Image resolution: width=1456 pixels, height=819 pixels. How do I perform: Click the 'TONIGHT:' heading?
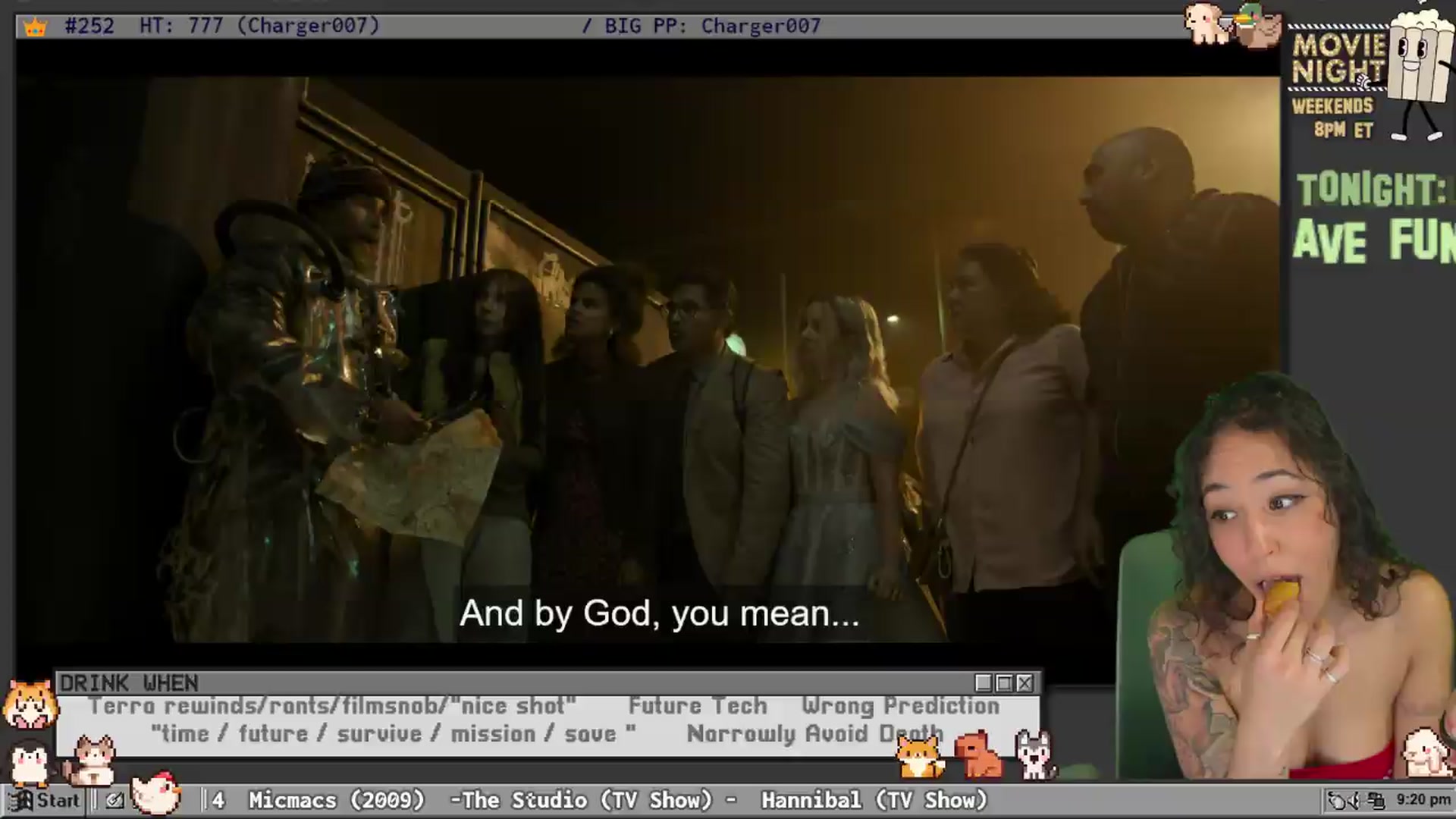point(1373,190)
